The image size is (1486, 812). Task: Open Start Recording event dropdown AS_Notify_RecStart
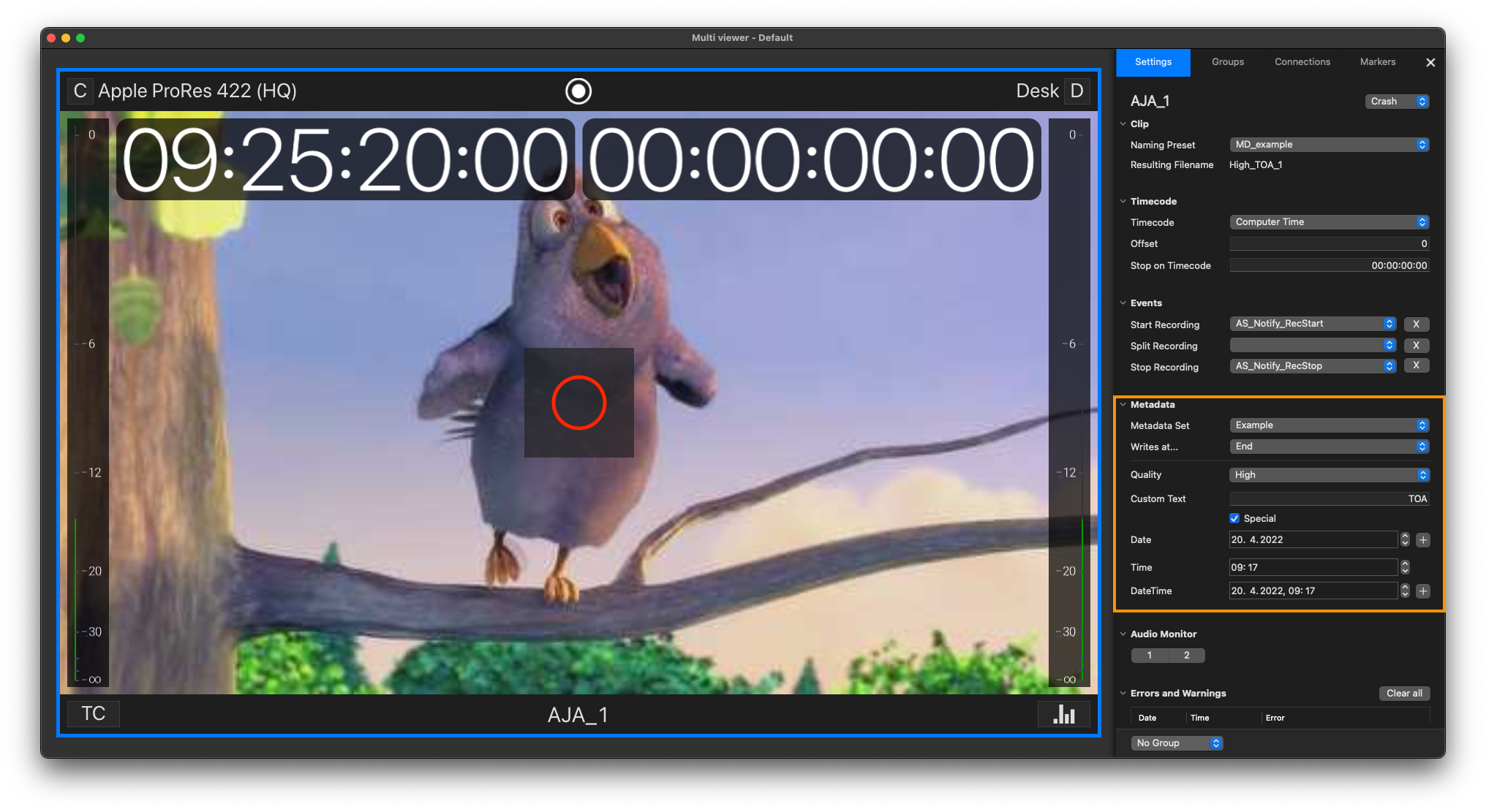(1313, 324)
